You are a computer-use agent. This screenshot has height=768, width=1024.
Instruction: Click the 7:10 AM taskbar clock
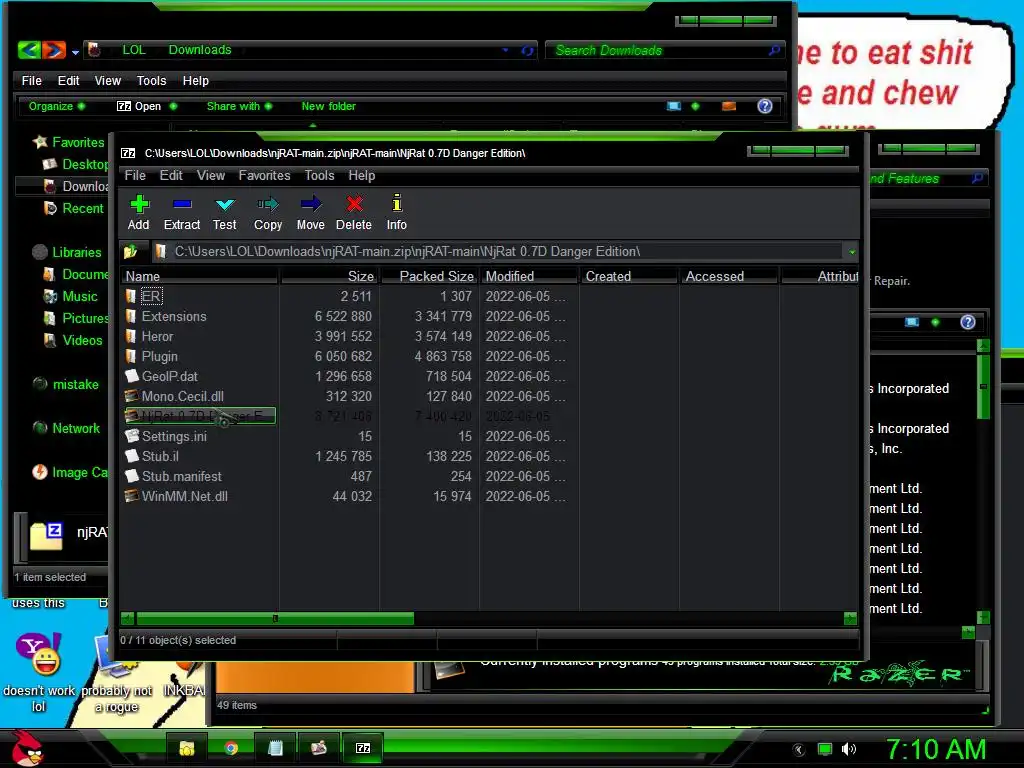pyautogui.click(x=935, y=749)
